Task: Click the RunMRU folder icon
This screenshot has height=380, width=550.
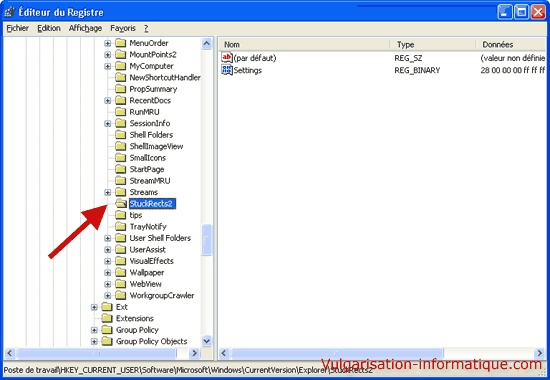Action: [x=121, y=112]
